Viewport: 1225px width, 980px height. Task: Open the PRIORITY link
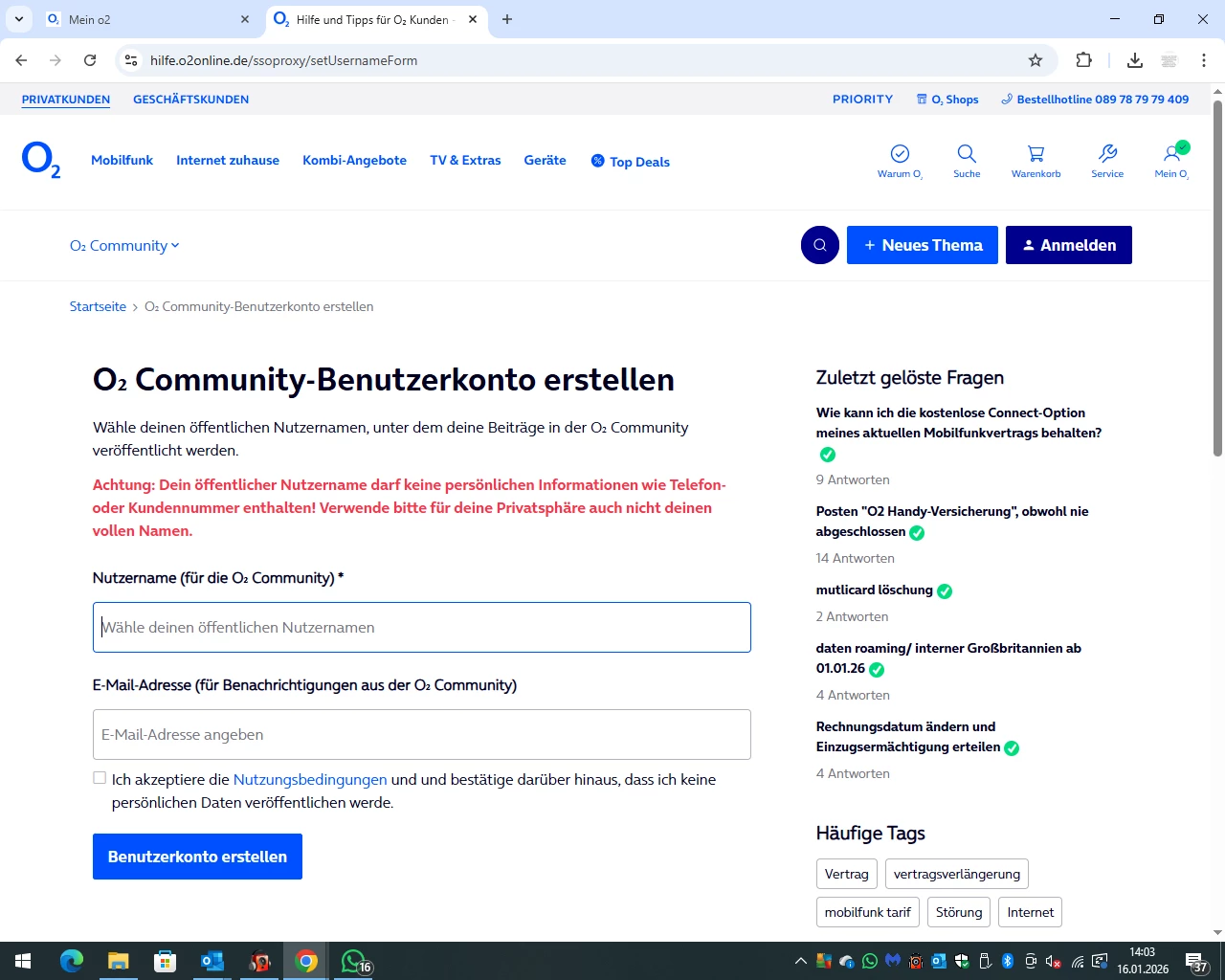click(862, 100)
